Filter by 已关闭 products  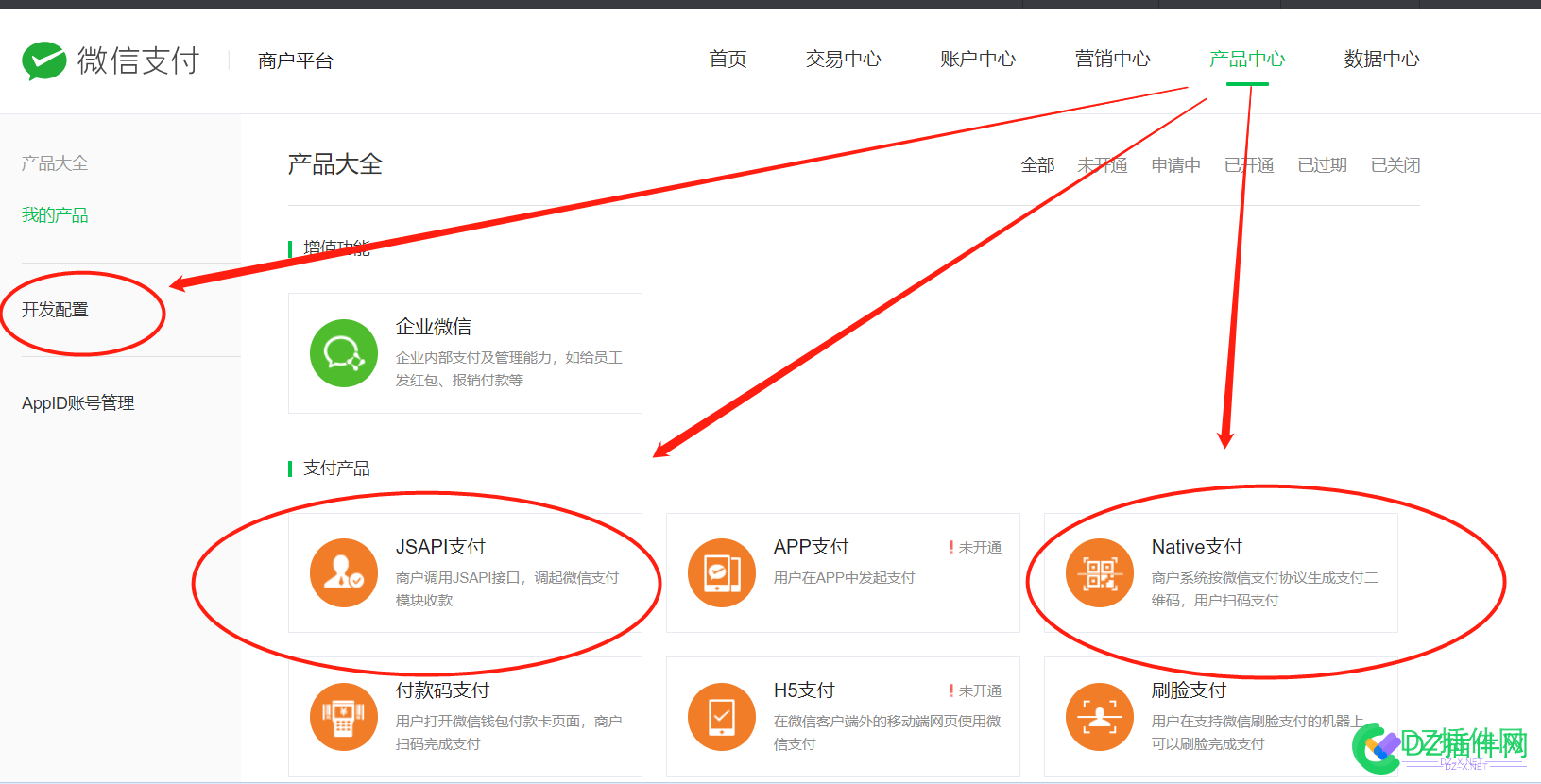(x=1395, y=165)
